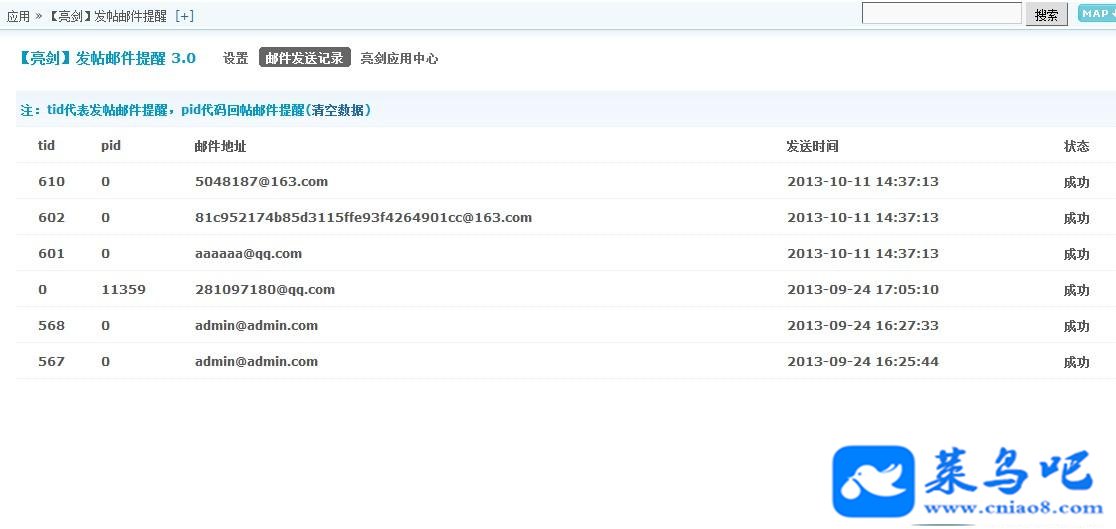The width and height of the screenshot is (1116, 529).
Task: Click the 状态 column header
Action: pos(1076,147)
